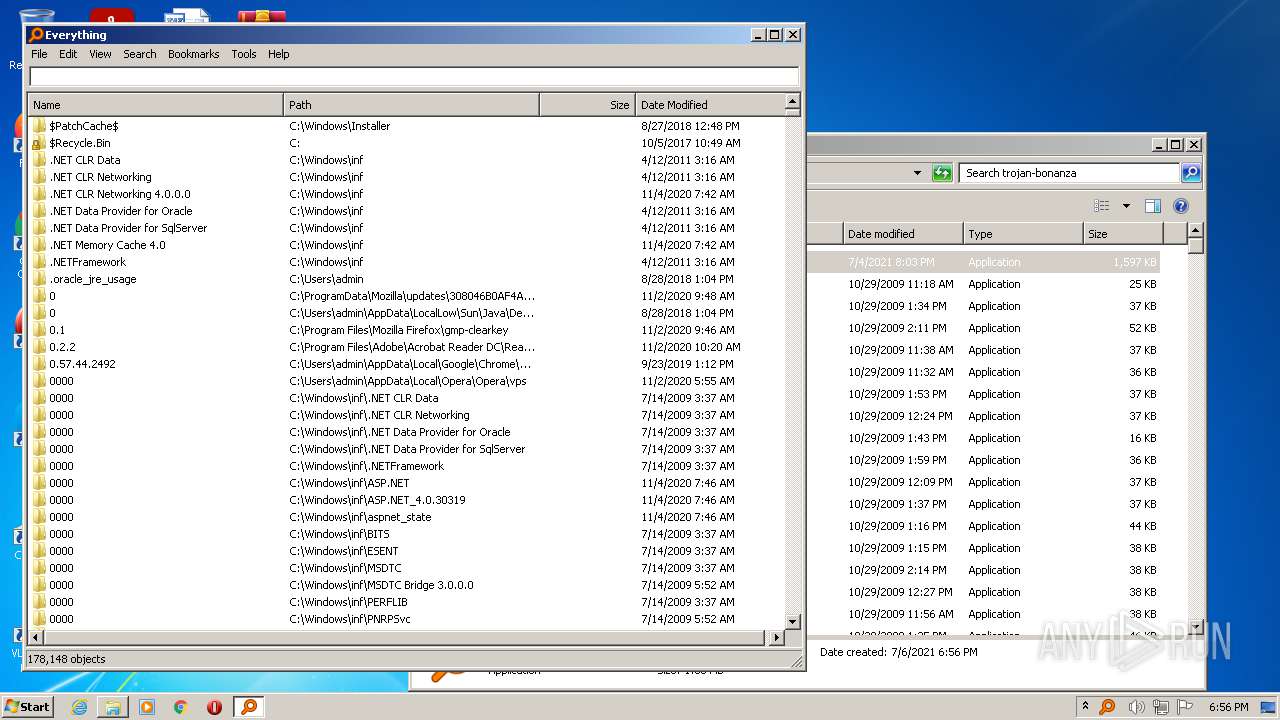Screen dimensions: 1280x720
Task: Open the volume speaker tray icon
Action: (1137, 707)
